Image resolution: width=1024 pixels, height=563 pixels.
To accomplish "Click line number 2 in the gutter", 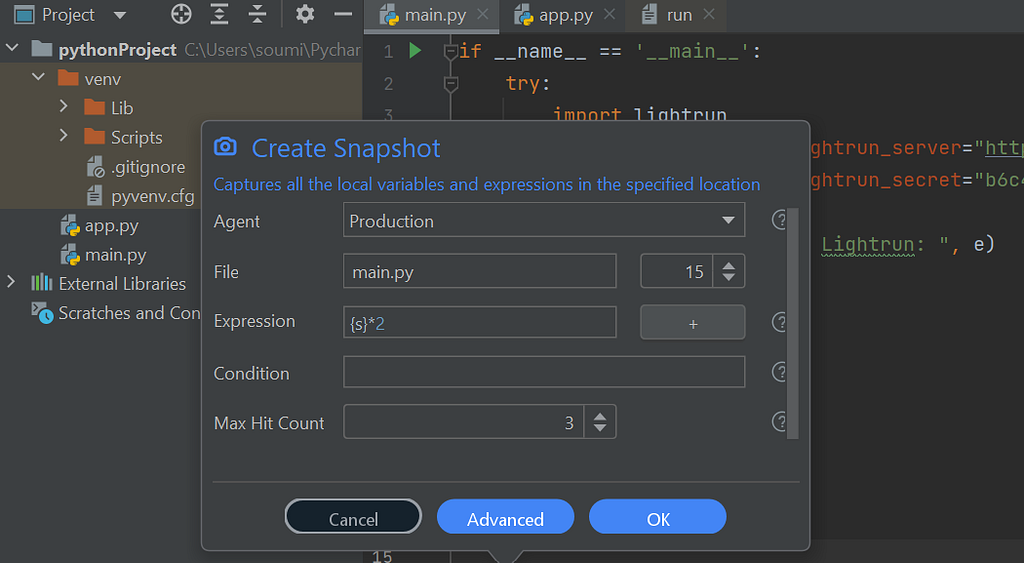I will tap(389, 84).
